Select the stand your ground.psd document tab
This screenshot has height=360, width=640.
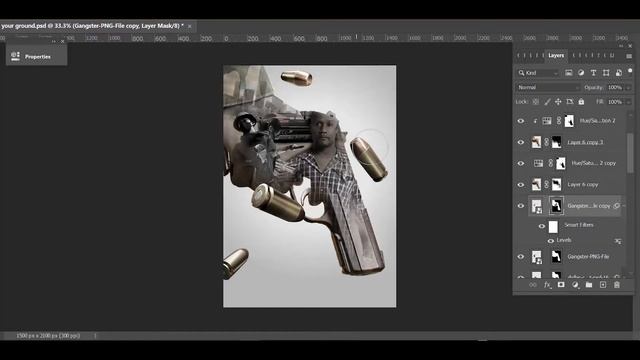pos(92,26)
